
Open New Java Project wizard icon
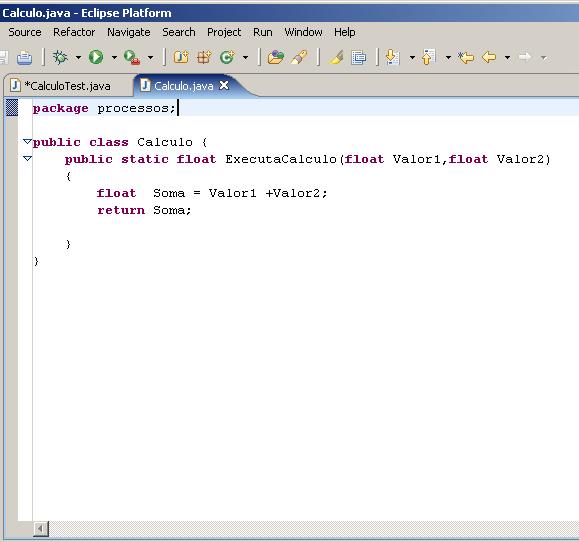(x=181, y=57)
